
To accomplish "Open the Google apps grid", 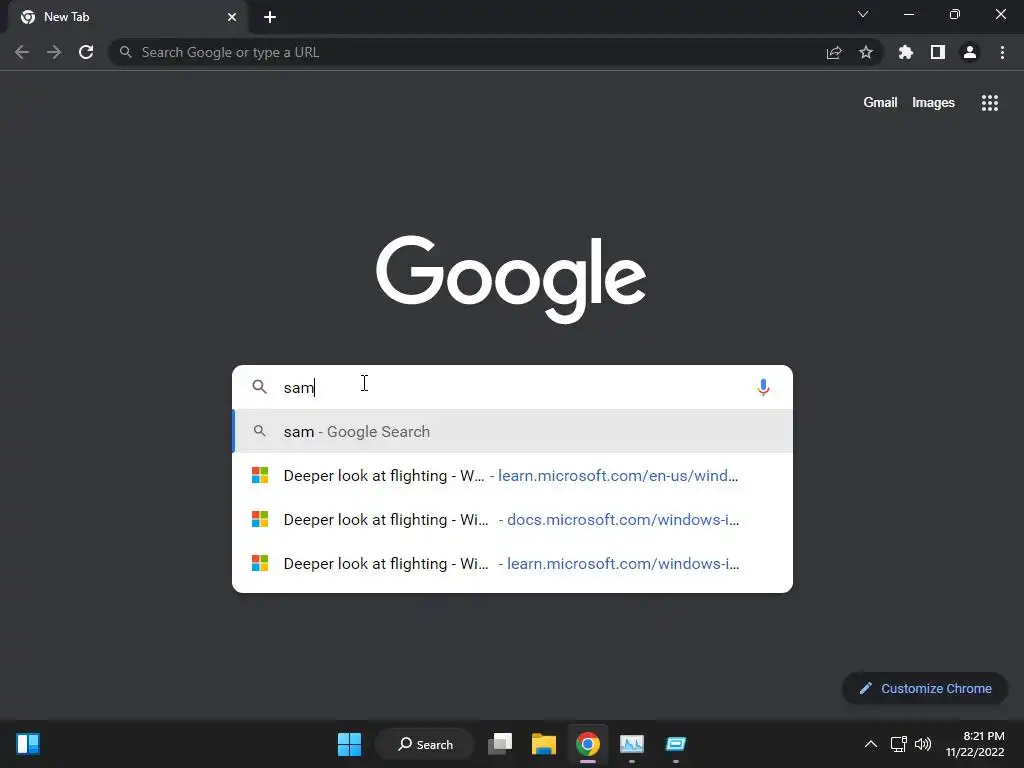I will click(x=989, y=103).
